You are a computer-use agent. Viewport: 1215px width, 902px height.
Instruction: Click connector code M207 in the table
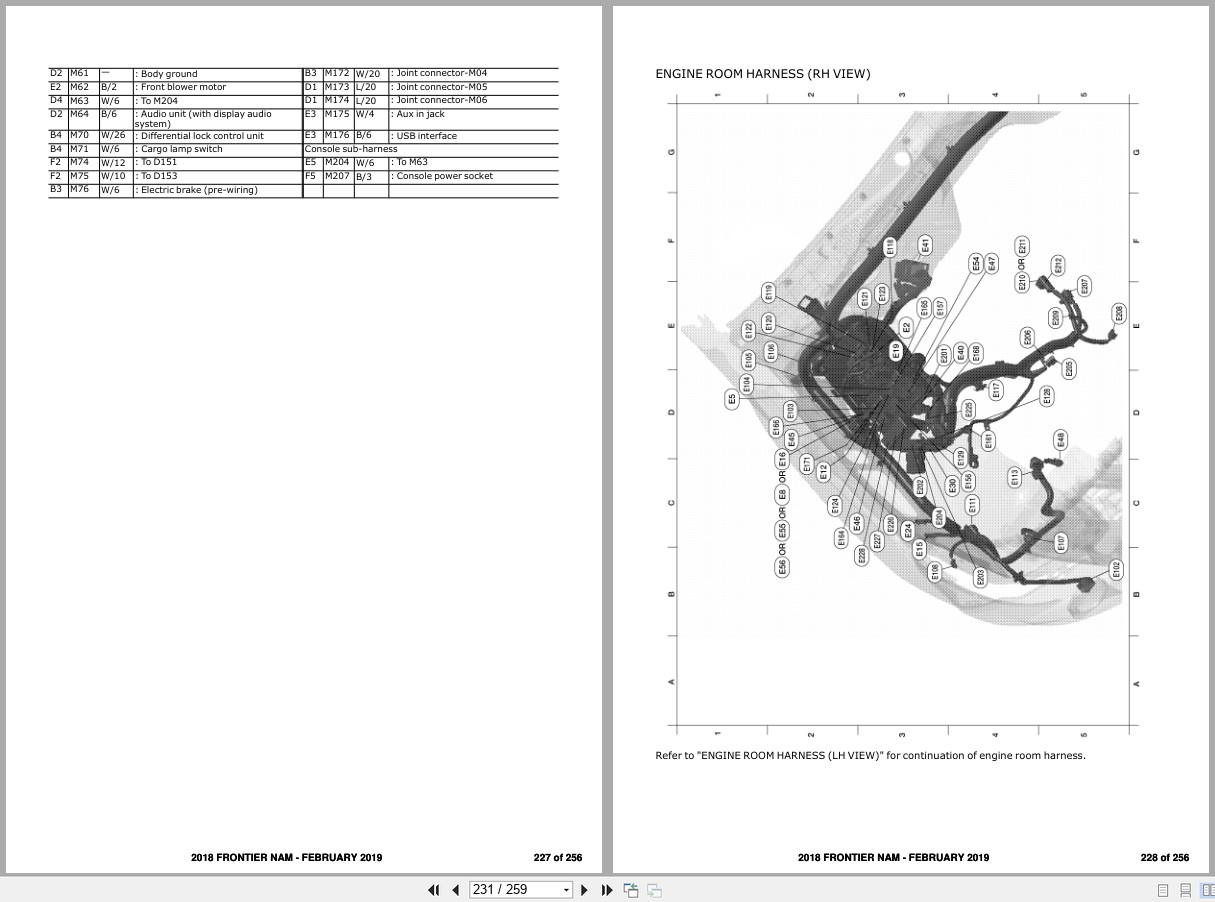[337, 175]
